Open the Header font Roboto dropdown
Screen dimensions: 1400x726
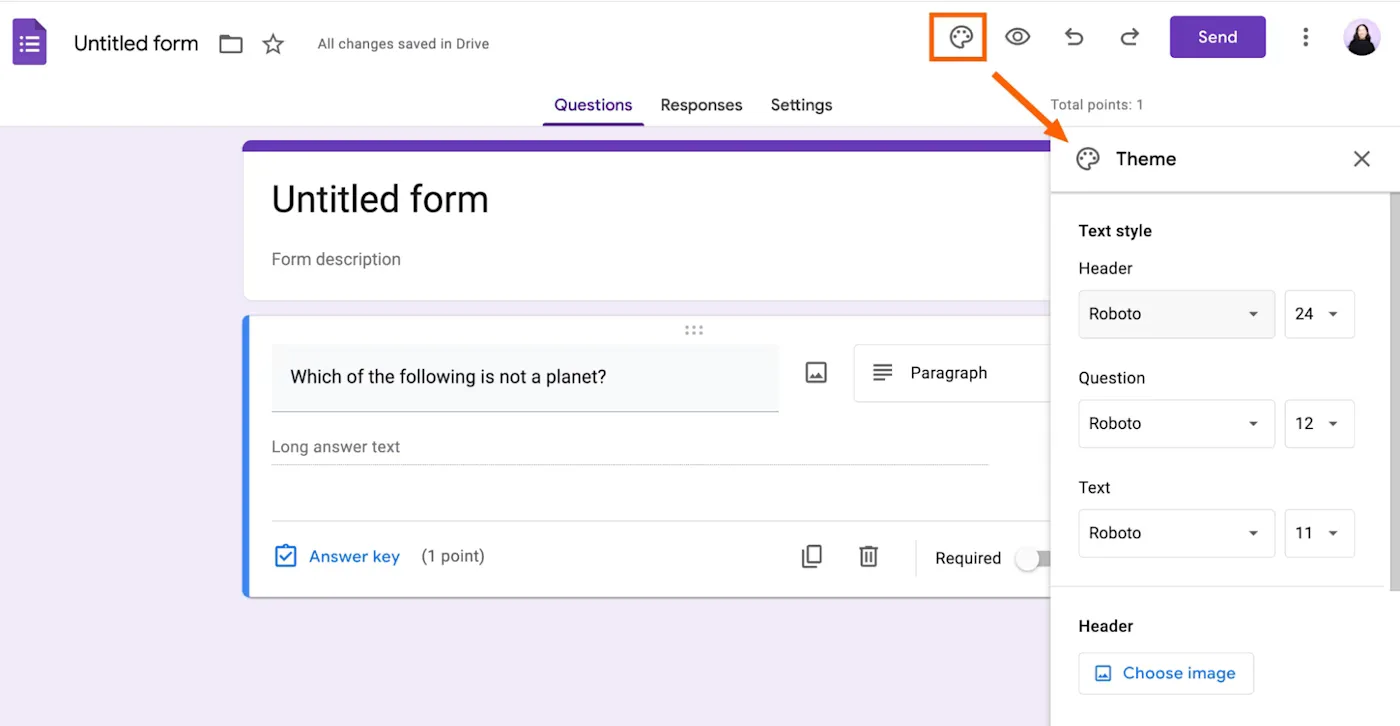(1177, 314)
